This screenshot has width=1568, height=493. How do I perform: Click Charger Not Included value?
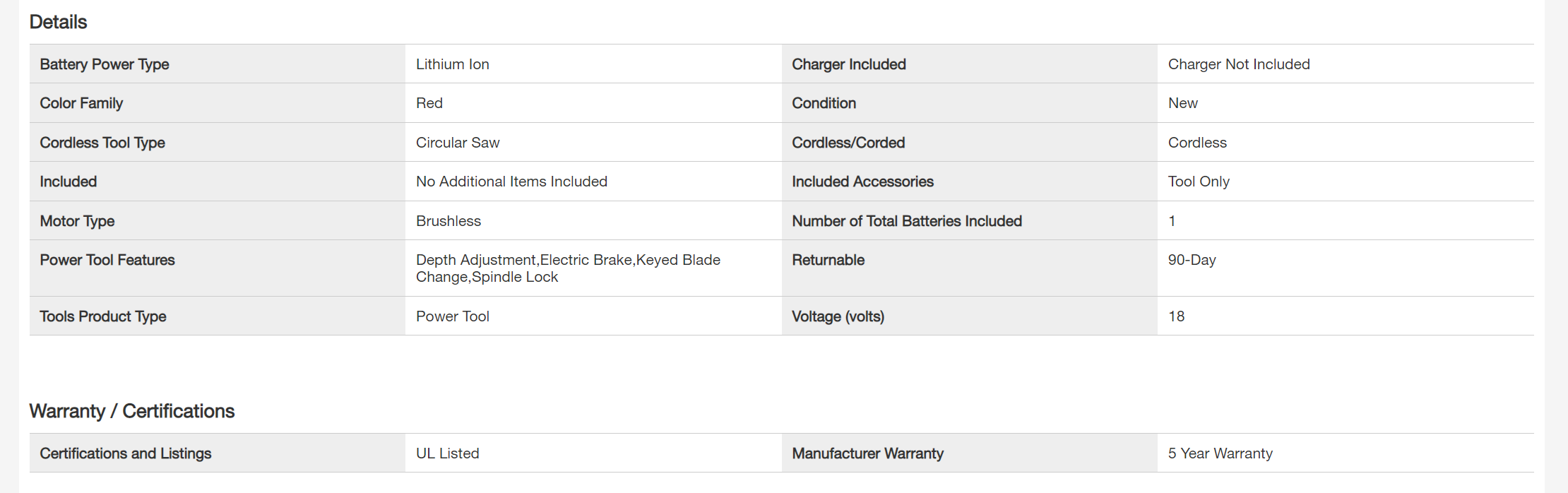(x=1239, y=64)
